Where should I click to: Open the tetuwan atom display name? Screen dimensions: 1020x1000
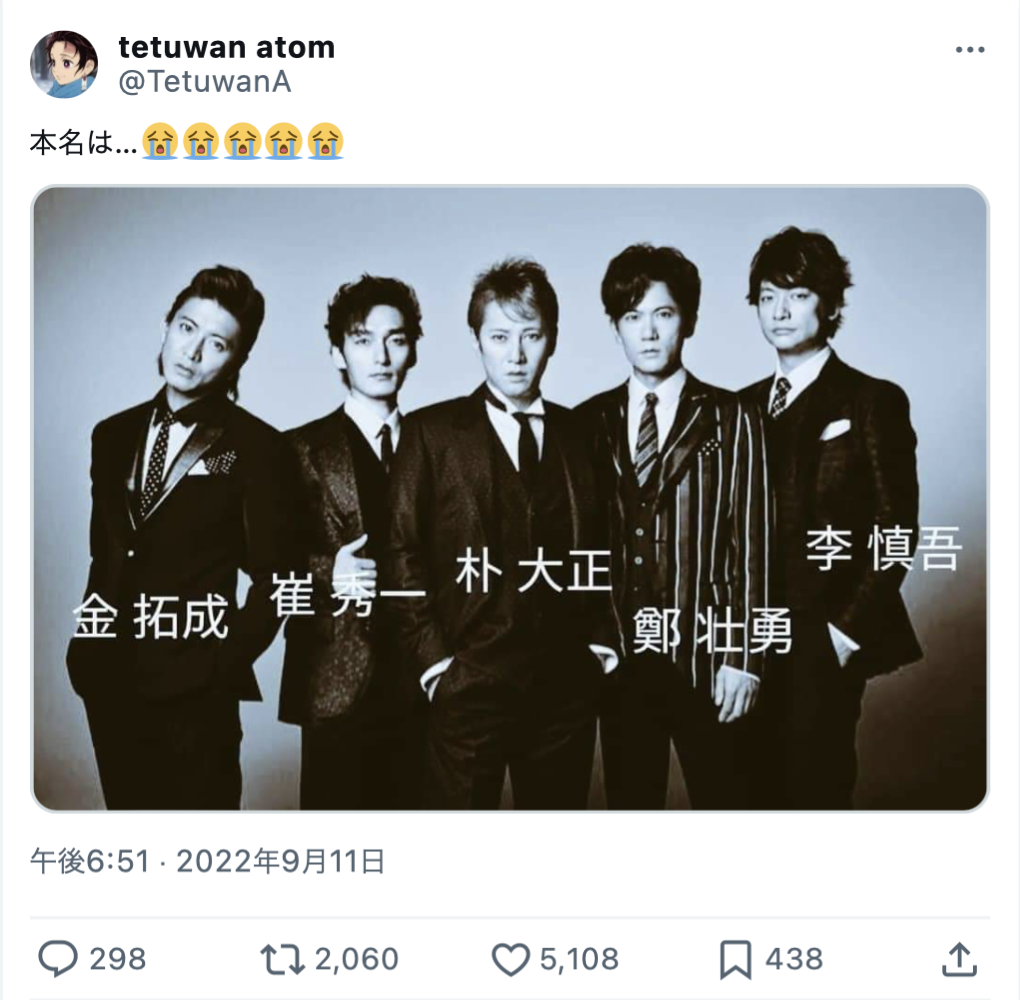tap(226, 47)
